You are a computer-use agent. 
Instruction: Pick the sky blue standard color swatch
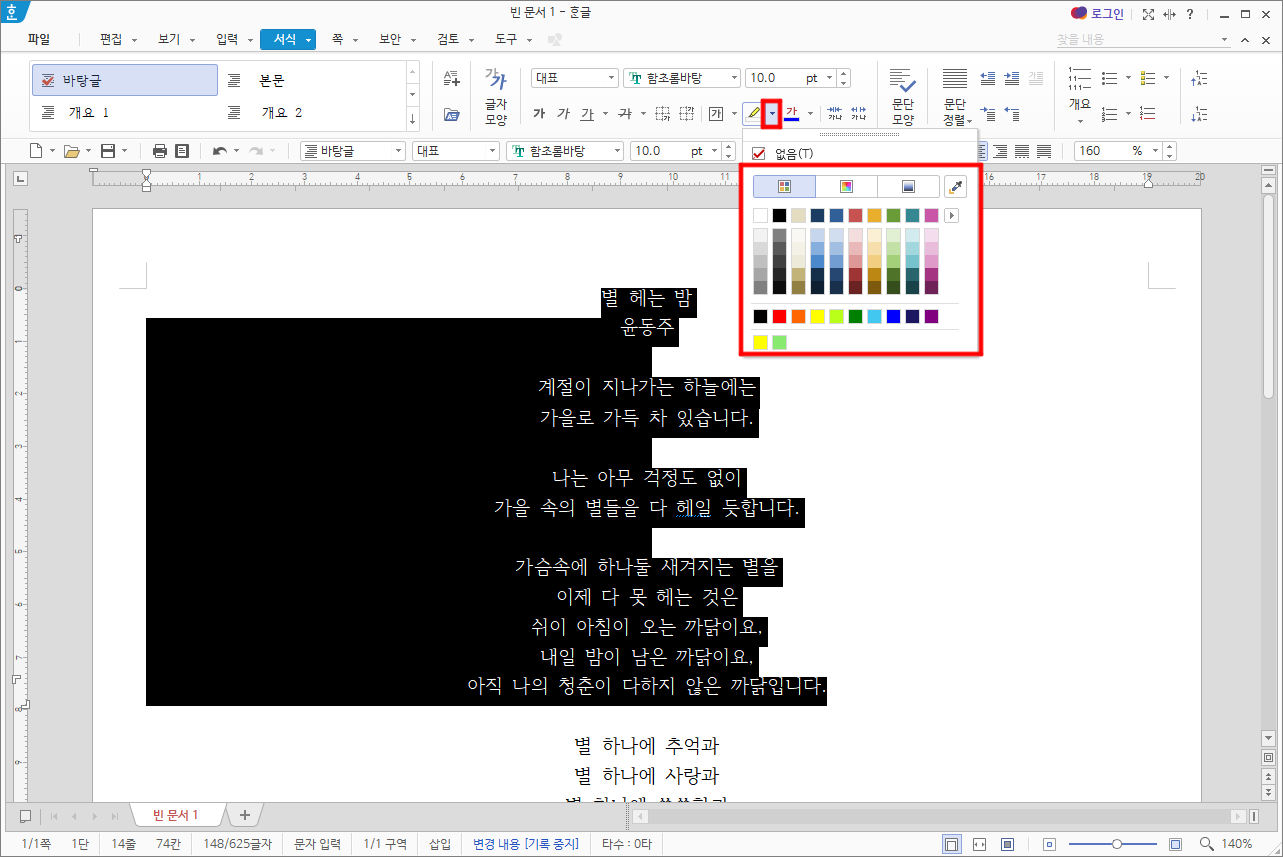coord(875,316)
